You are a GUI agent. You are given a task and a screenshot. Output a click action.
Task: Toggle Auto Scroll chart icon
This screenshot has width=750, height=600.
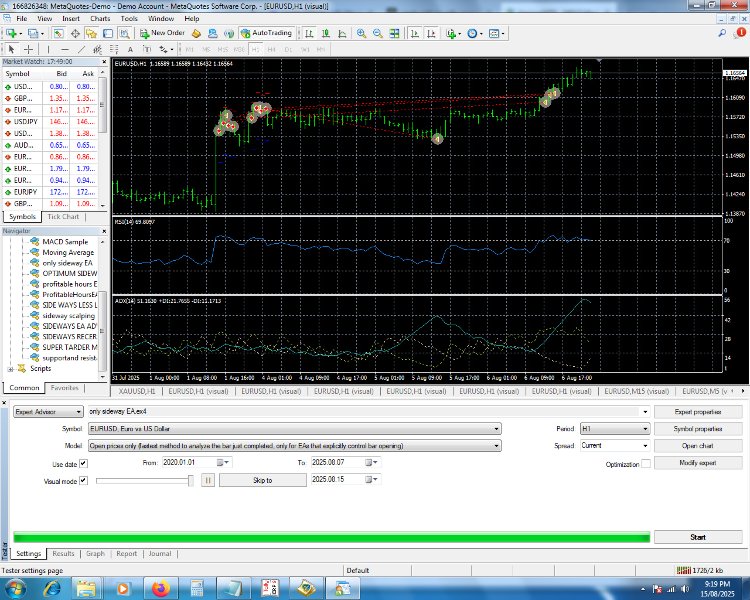[415, 33]
